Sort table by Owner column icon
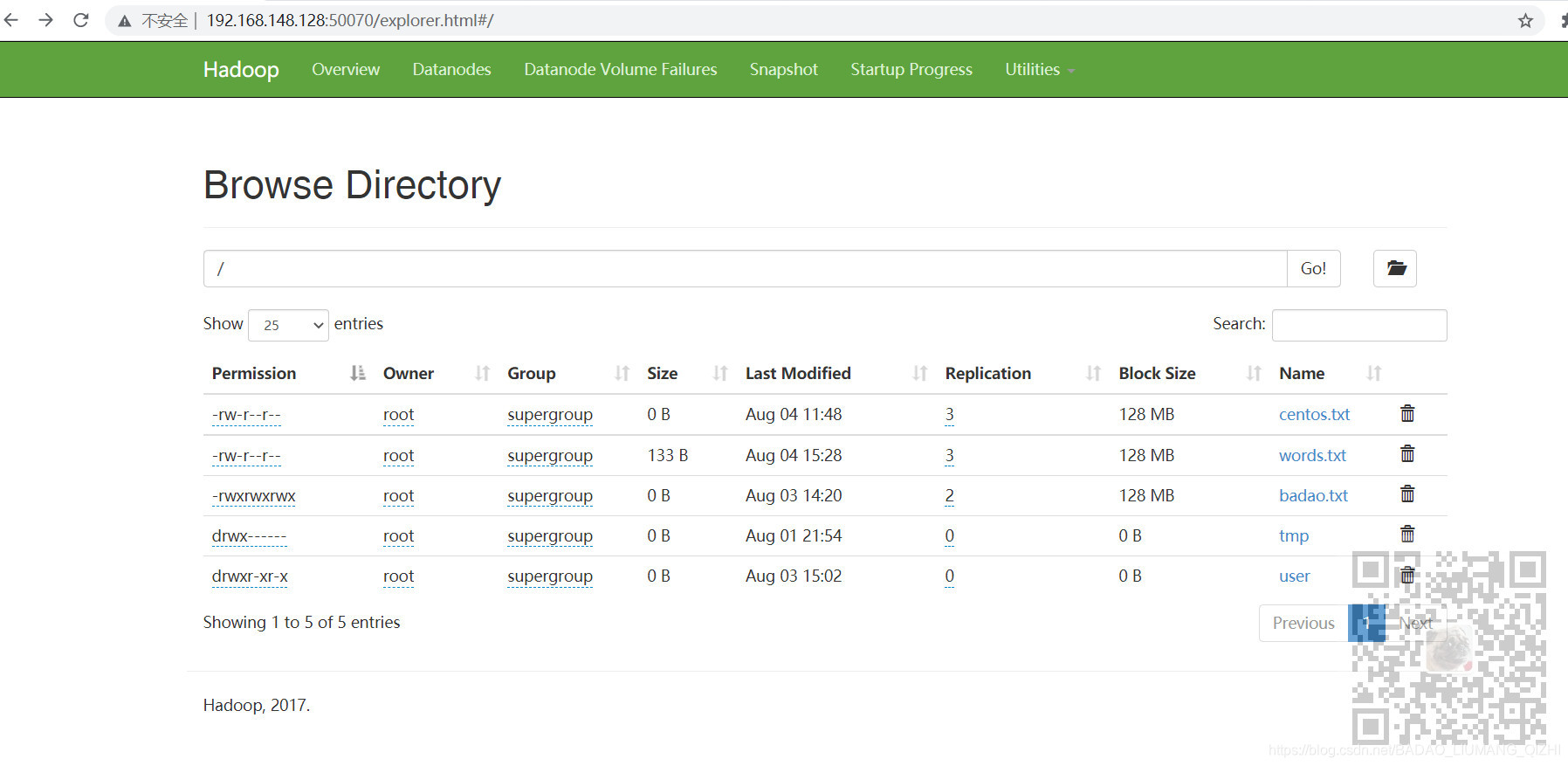 [482, 373]
